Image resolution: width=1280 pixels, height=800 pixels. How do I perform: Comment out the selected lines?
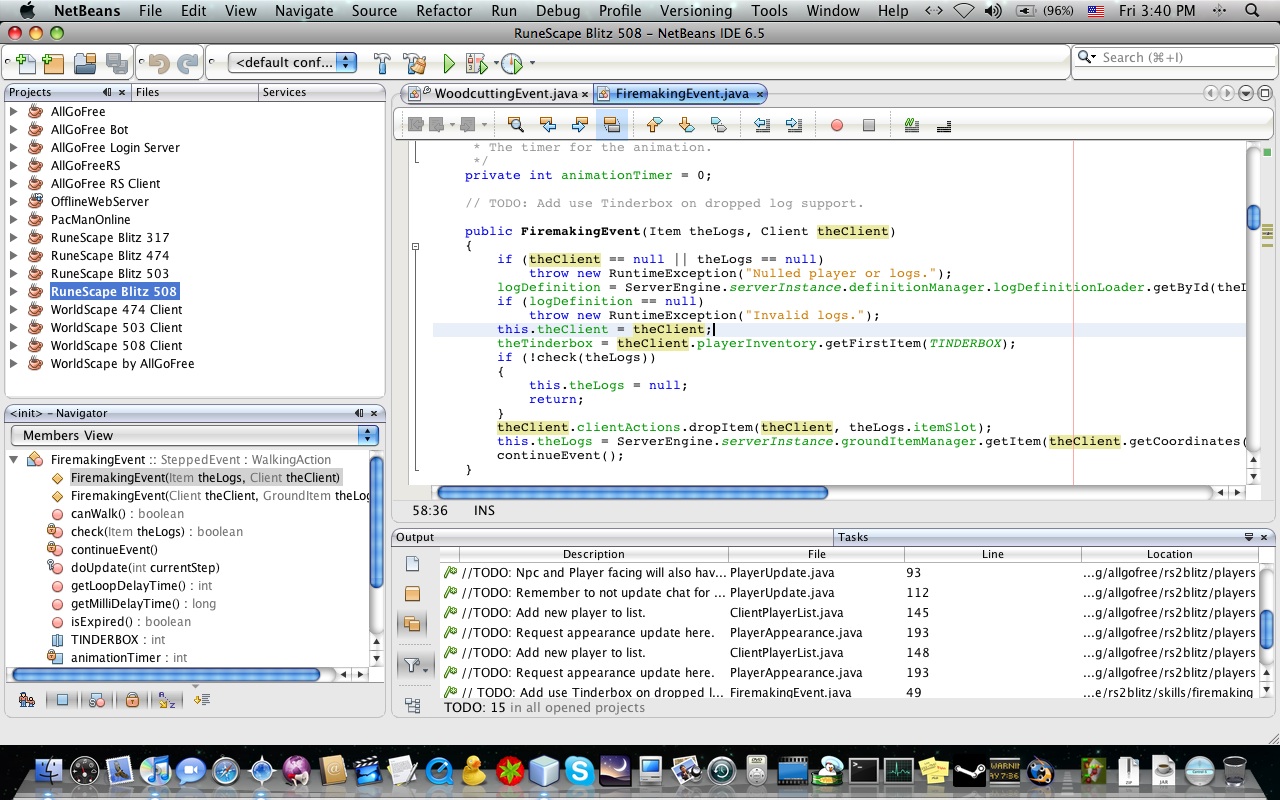(911, 125)
